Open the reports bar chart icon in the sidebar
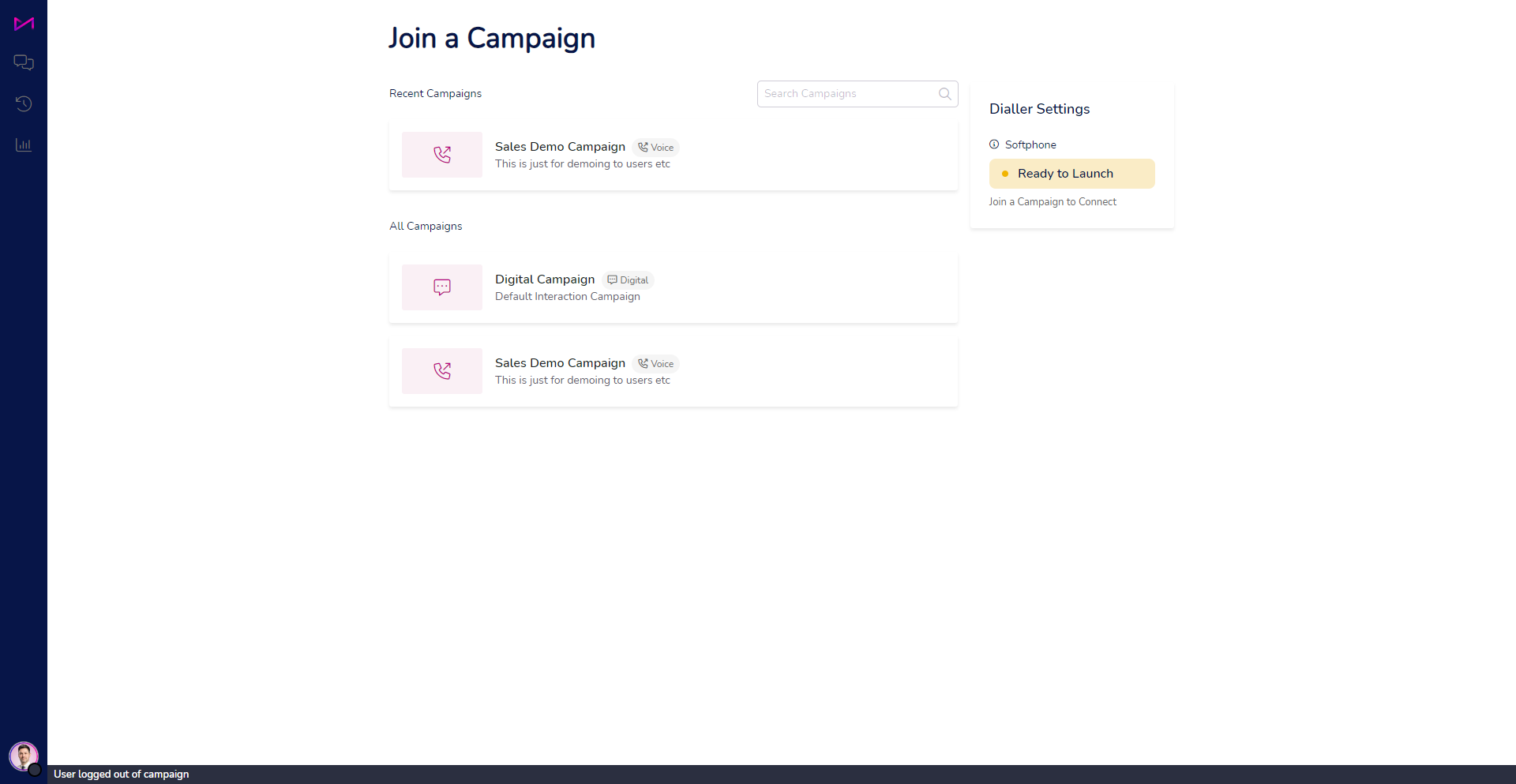The width and height of the screenshot is (1516, 784). click(24, 144)
